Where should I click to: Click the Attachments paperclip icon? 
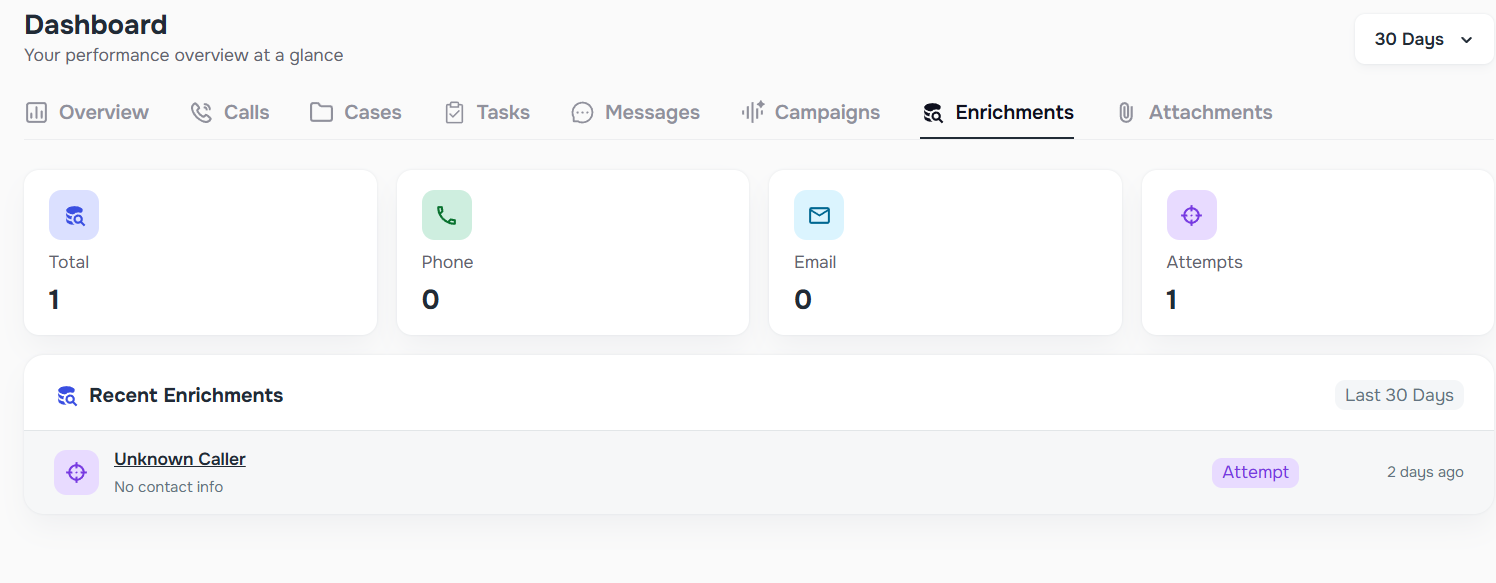click(x=1126, y=112)
